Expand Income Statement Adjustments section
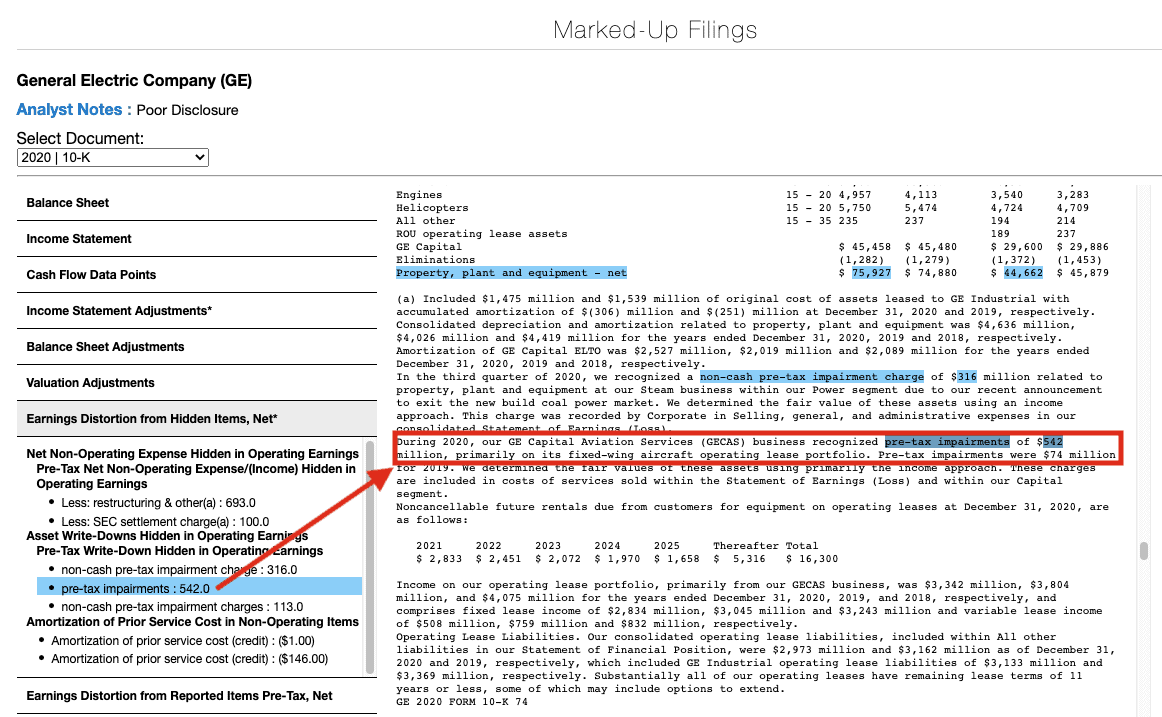The width and height of the screenshot is (1162, 717). click(x=196, y=310)
